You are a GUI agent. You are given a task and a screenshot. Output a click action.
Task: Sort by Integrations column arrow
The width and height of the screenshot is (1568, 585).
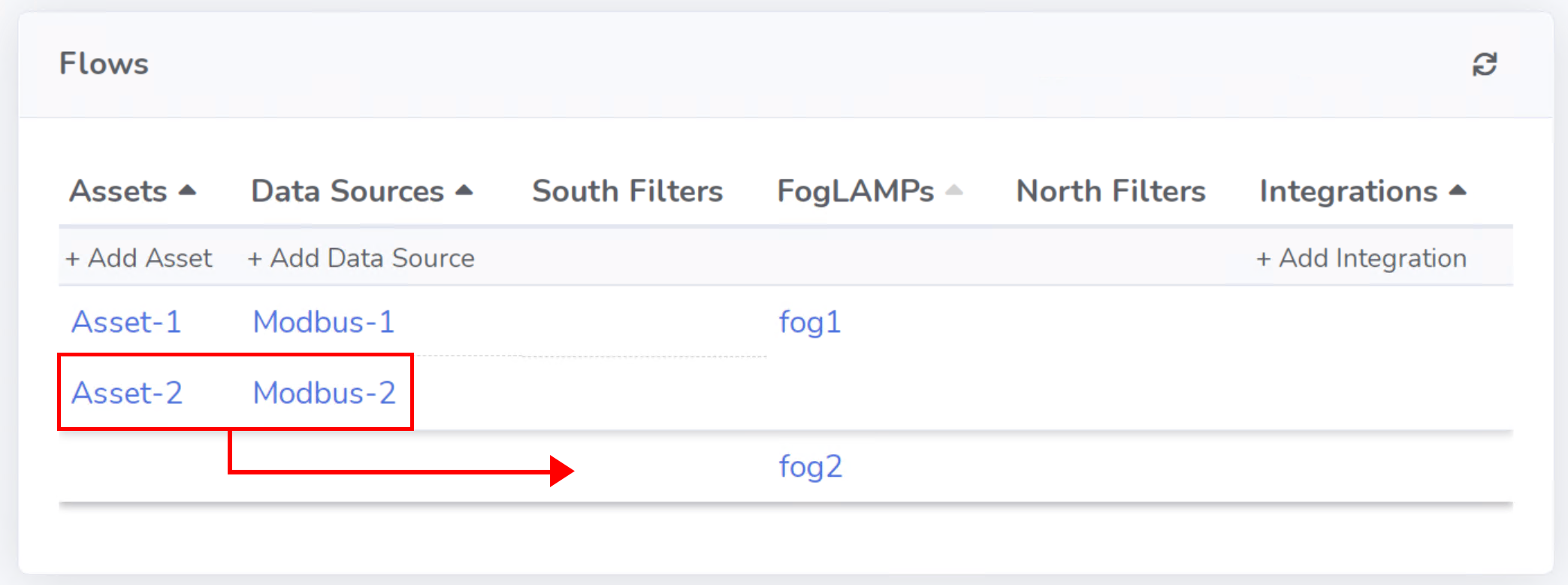pos(1458,191)
